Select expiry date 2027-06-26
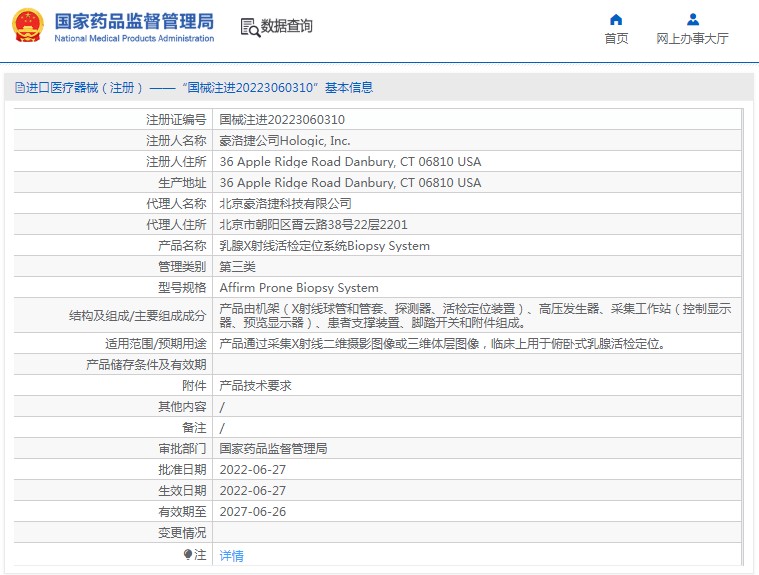This screenshot has height=575, width=759. pos(253,512)
